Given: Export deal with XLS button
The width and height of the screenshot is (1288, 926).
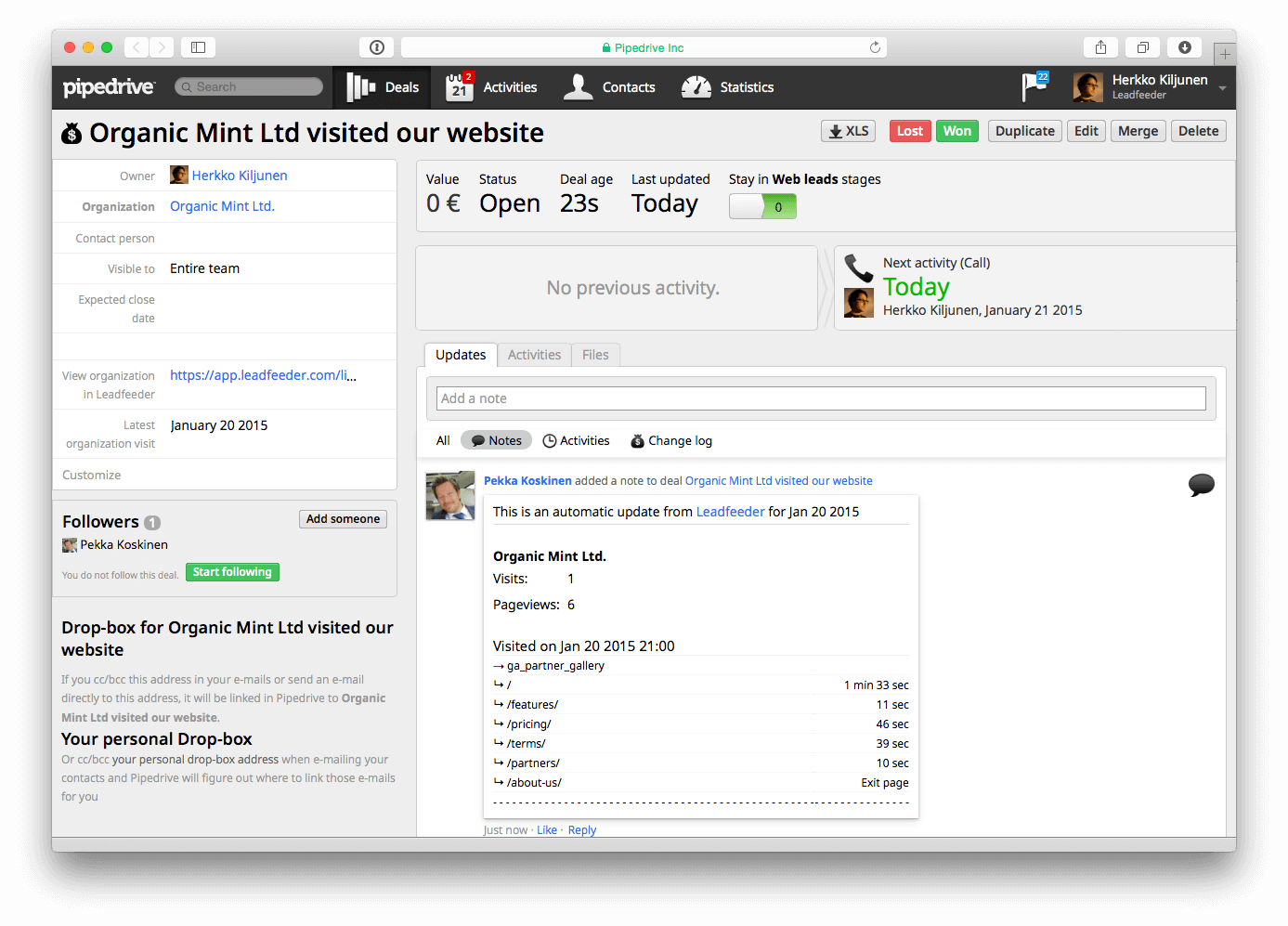Looking at the screenshot, I should (848, 131).
